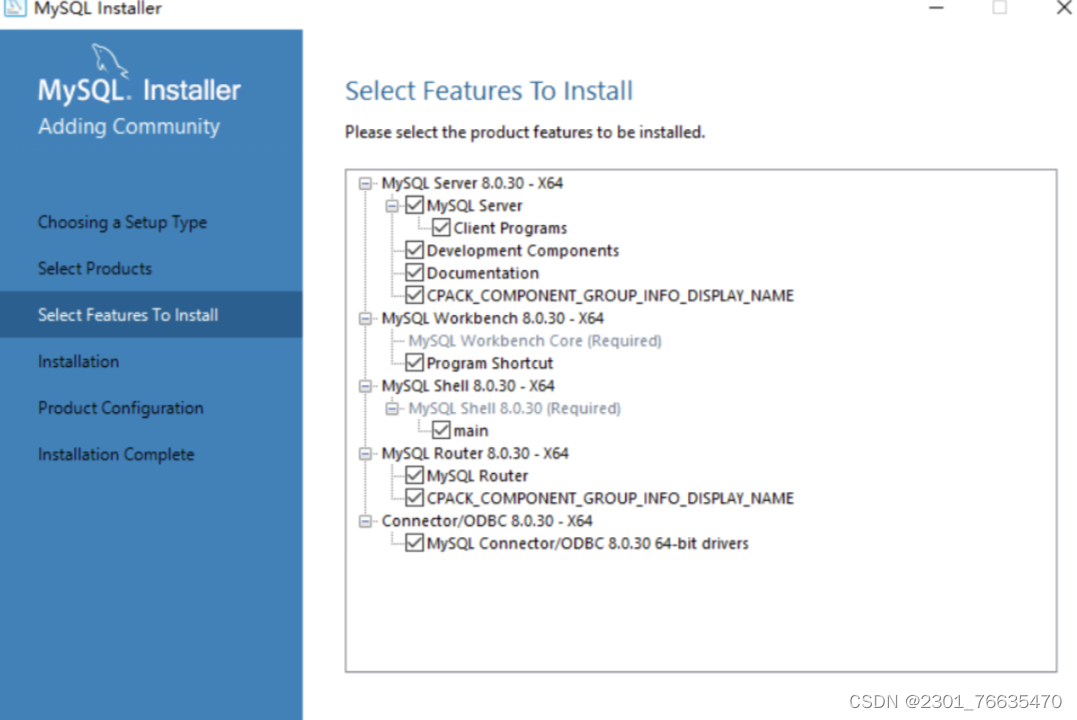Viewport: 1077px width, 720px height.
Task: Uncheck Development Components checkbox
Action: click(414, 250)
